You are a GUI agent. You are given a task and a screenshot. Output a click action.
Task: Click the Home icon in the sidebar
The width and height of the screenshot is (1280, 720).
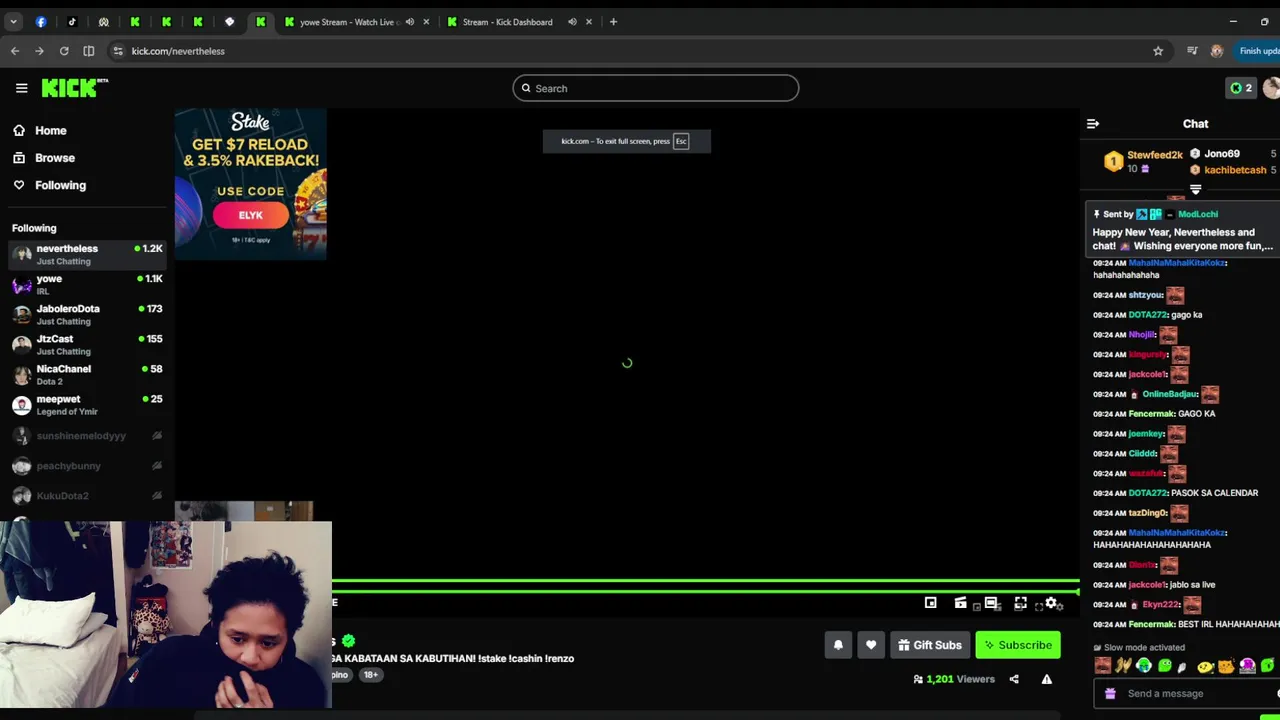[19, 130]
